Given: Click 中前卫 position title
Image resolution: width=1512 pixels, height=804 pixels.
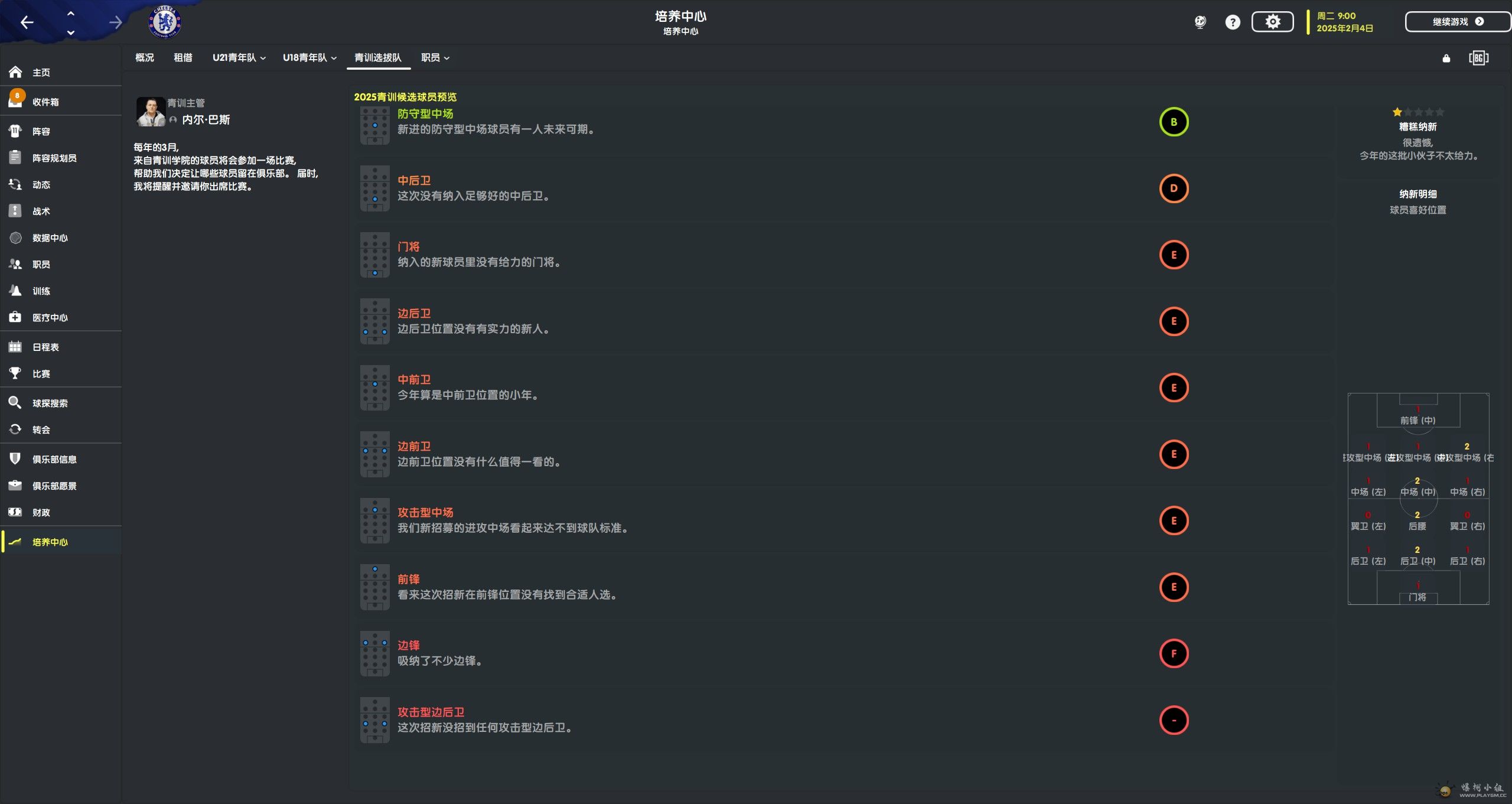Looking at the screenshot, I should 414,379.
